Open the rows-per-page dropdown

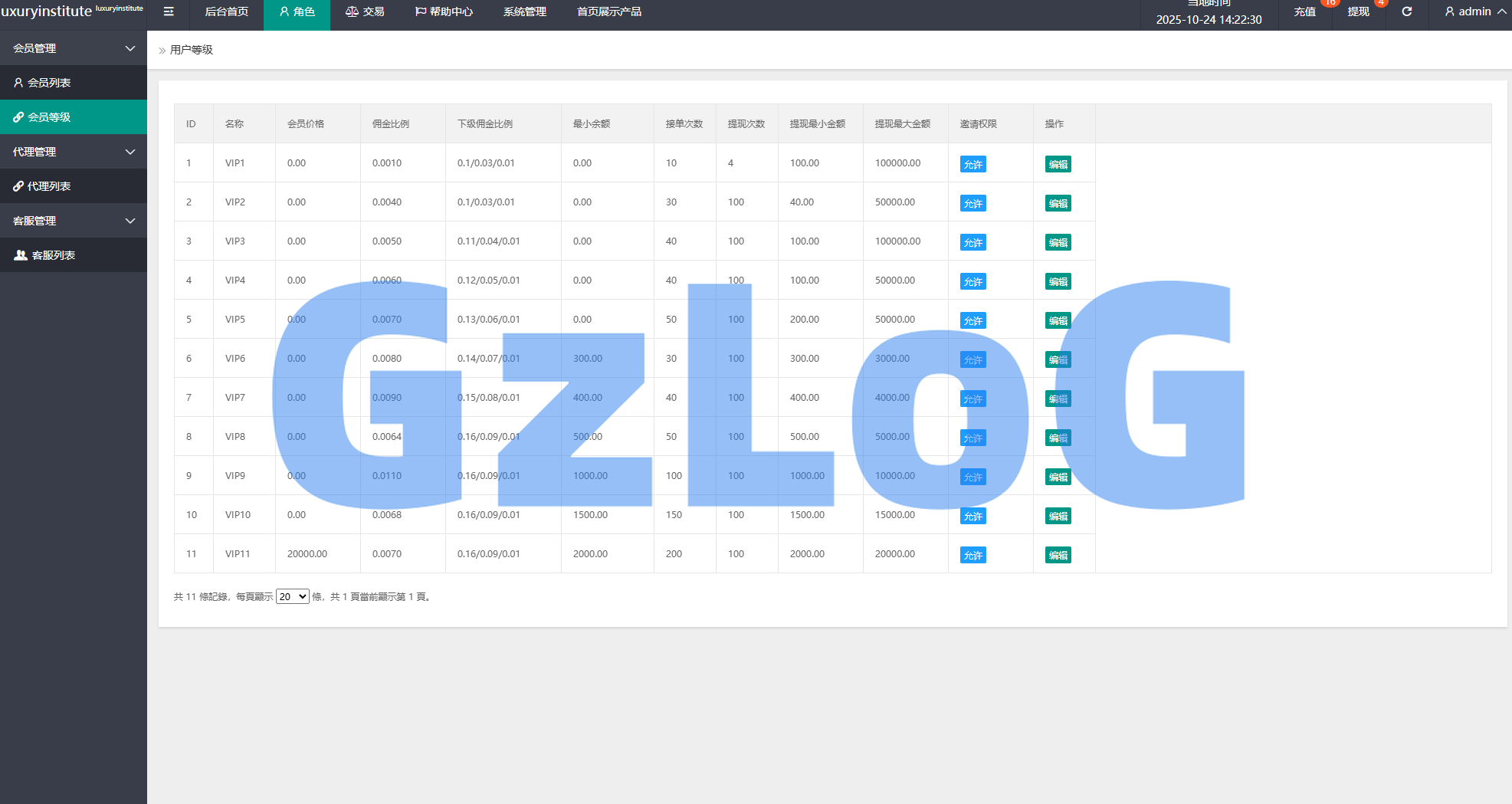pos(292,596)
